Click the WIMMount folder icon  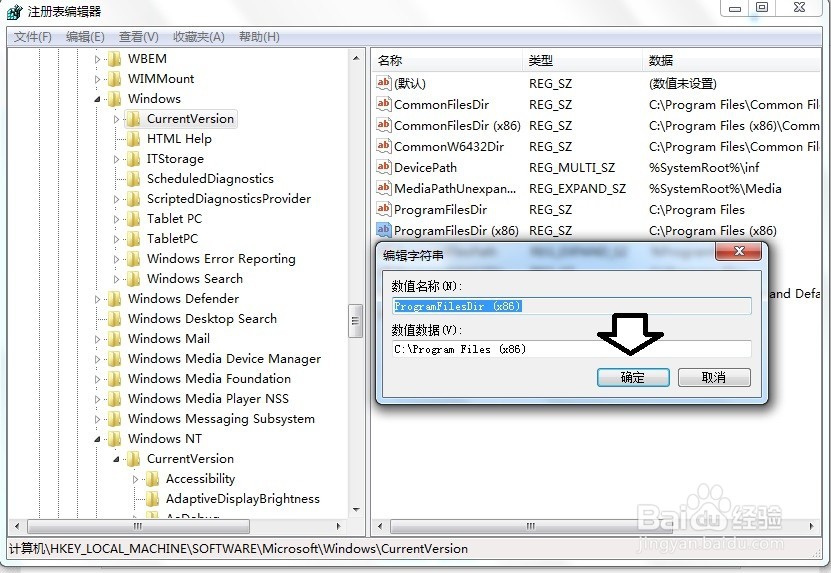(x=114, y=79)
